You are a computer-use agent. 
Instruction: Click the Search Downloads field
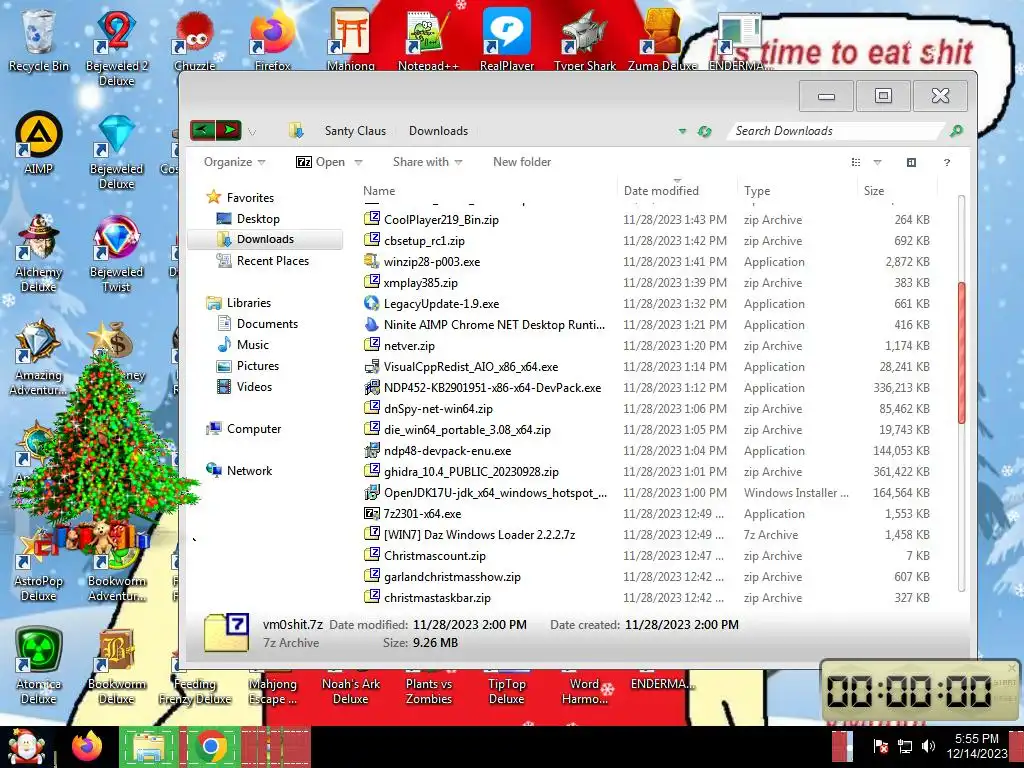pos(836,131)
